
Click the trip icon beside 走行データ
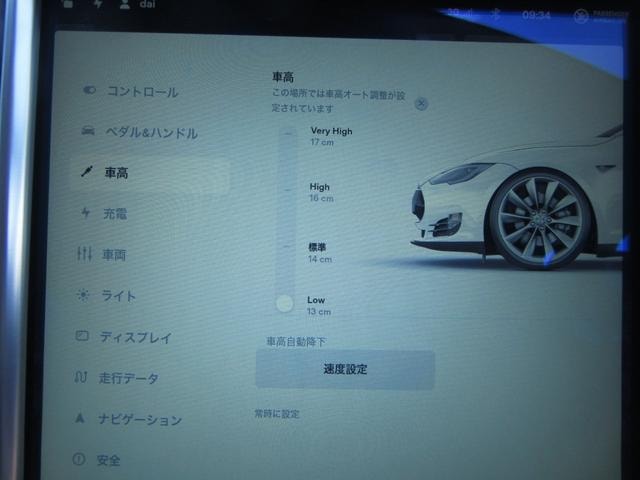tap(80, 377)
